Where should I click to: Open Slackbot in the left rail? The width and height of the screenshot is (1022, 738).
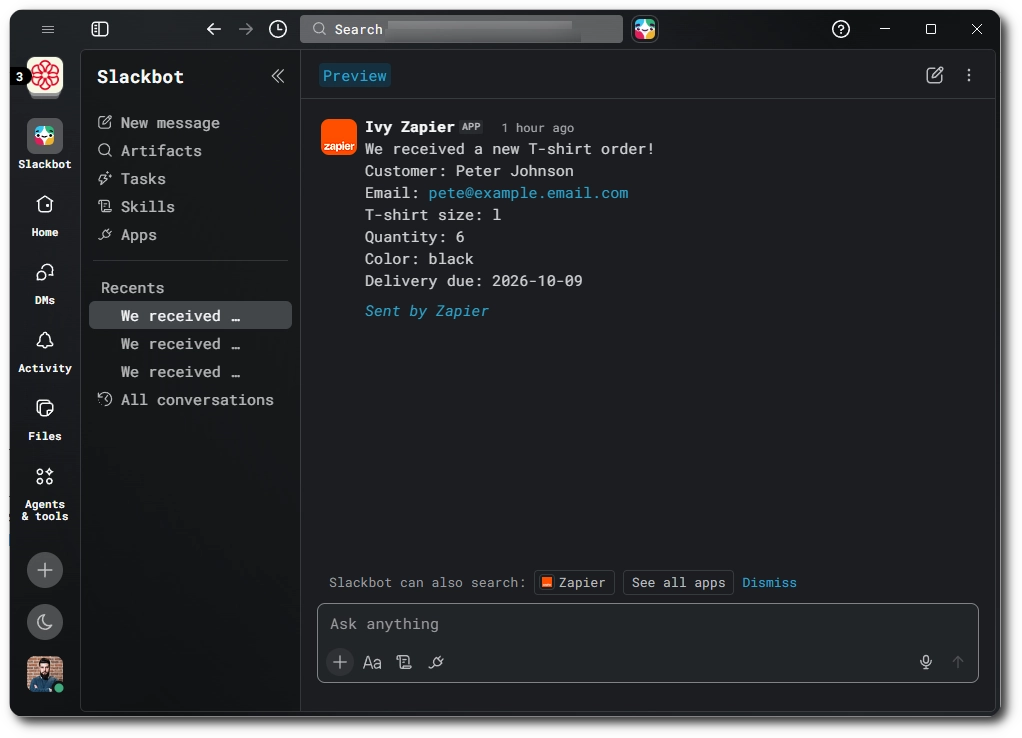pos(45,144)
